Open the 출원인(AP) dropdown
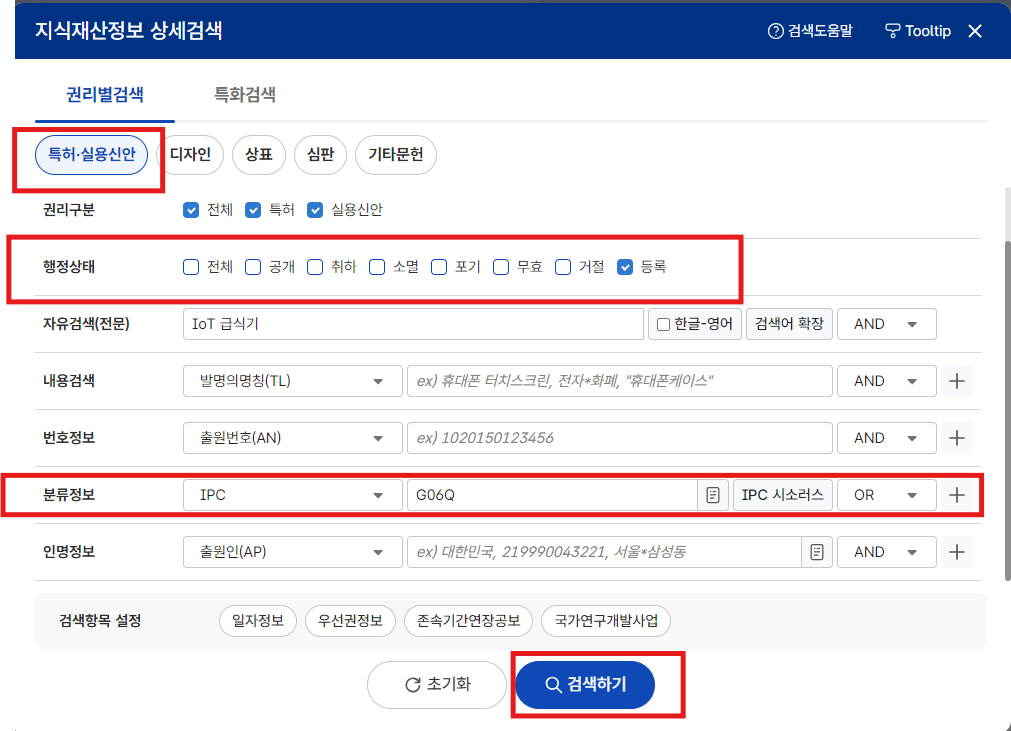 click(x=292, y=551)
